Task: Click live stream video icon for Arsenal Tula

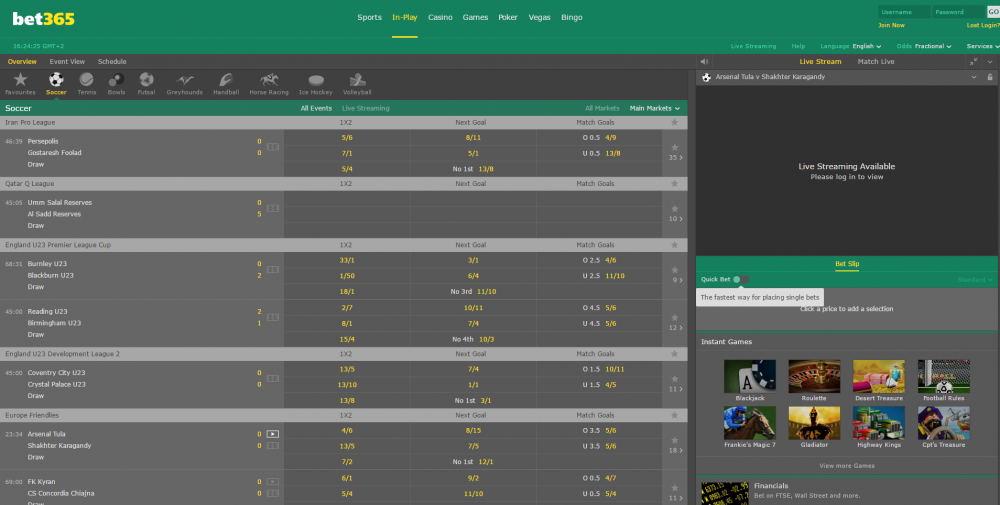Action: tap(272, 434)
